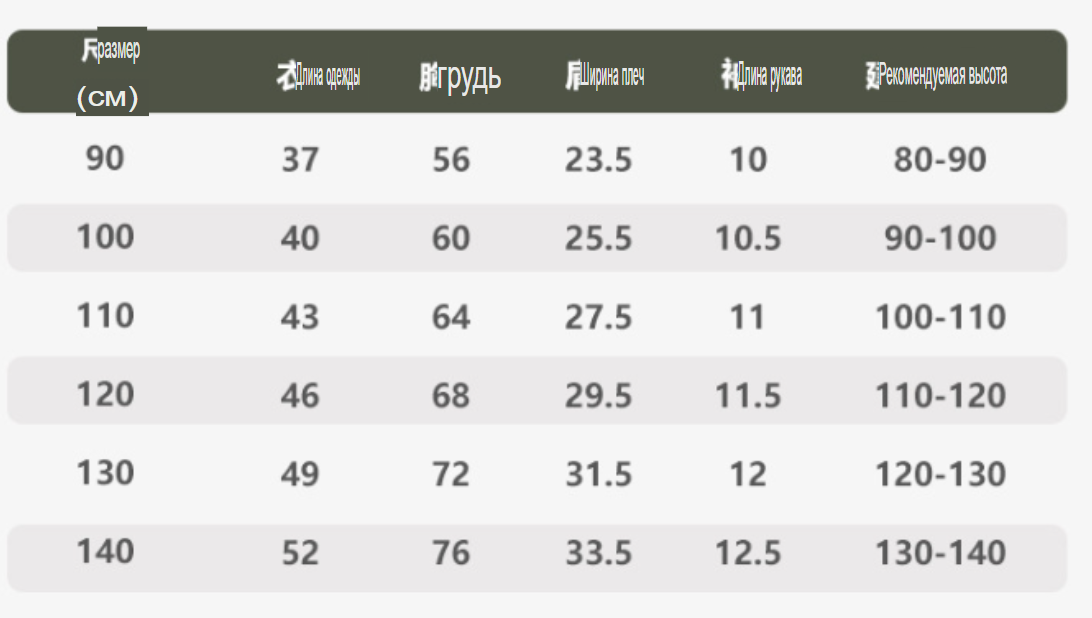Click the грудь column header
The height and width of the screenshot is (618, 1092).
[460, 76]
